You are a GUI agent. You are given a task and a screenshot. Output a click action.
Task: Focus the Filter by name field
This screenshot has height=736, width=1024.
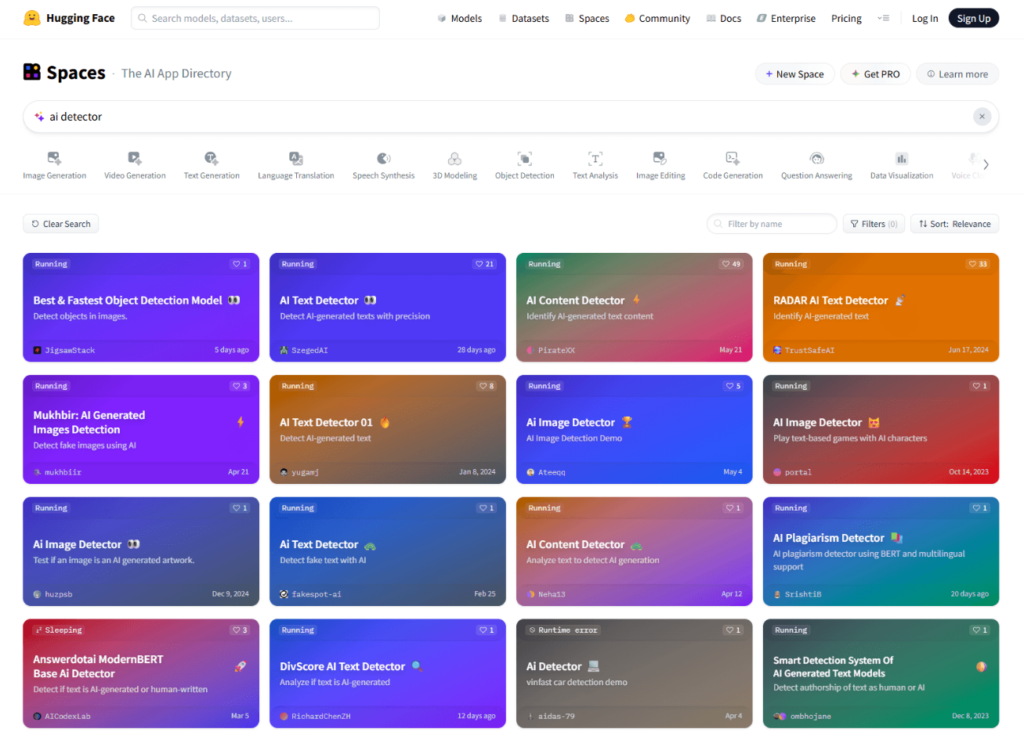(x=771, y=224)
